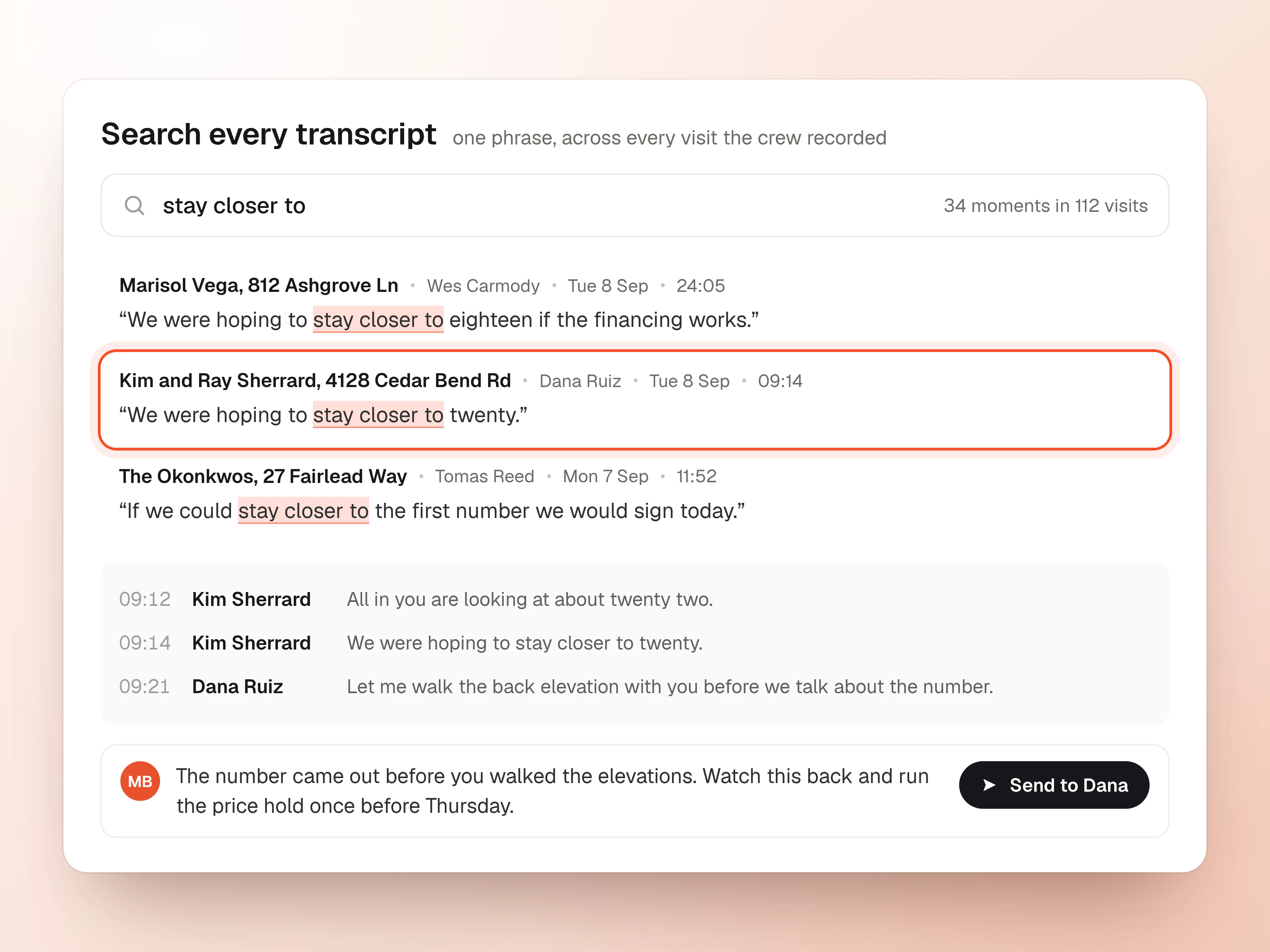
Task: Click crew member Tomas Reed
Action: [485, 476]
